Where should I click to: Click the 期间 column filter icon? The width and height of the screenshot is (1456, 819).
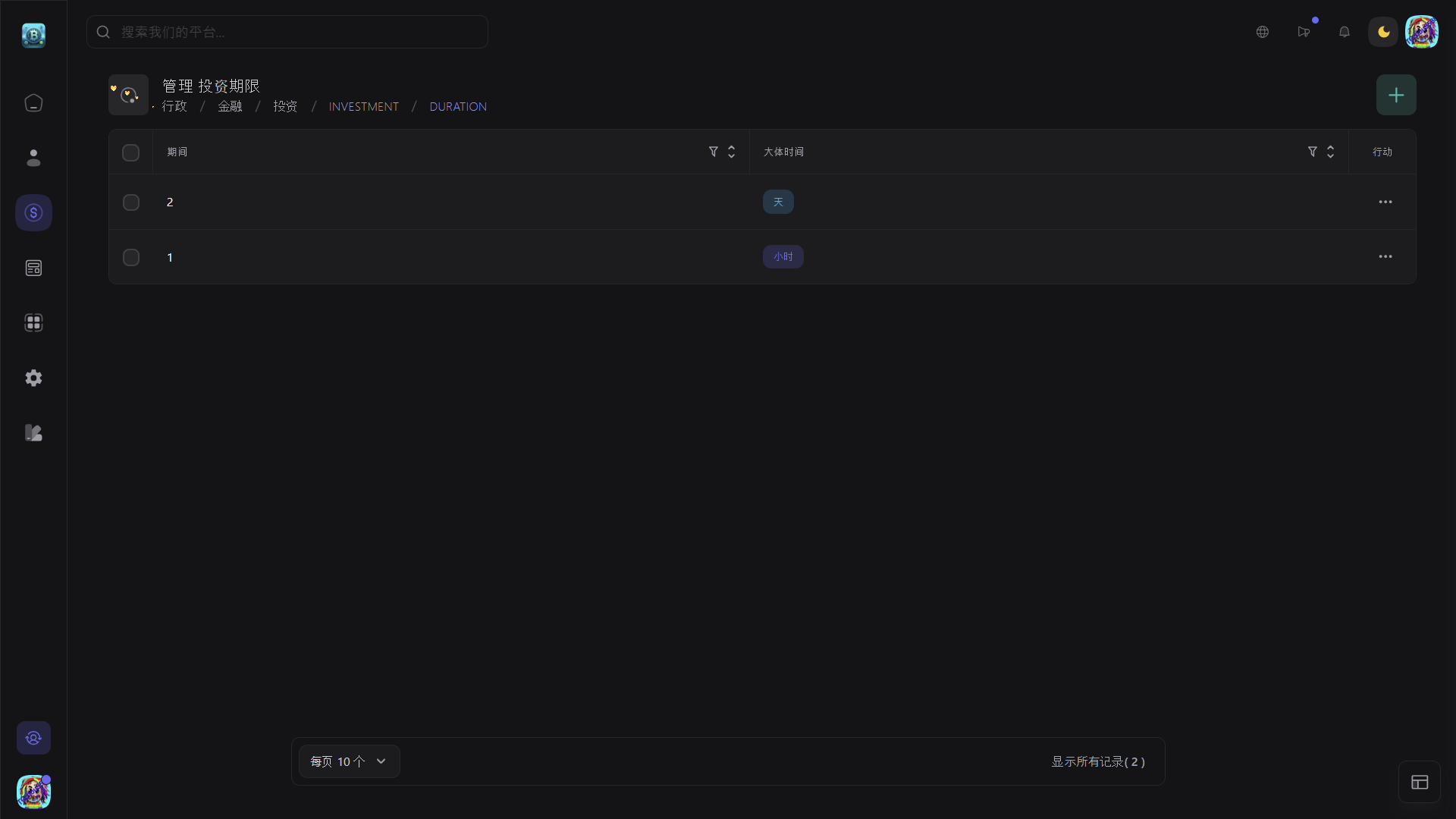pos(714,152)
